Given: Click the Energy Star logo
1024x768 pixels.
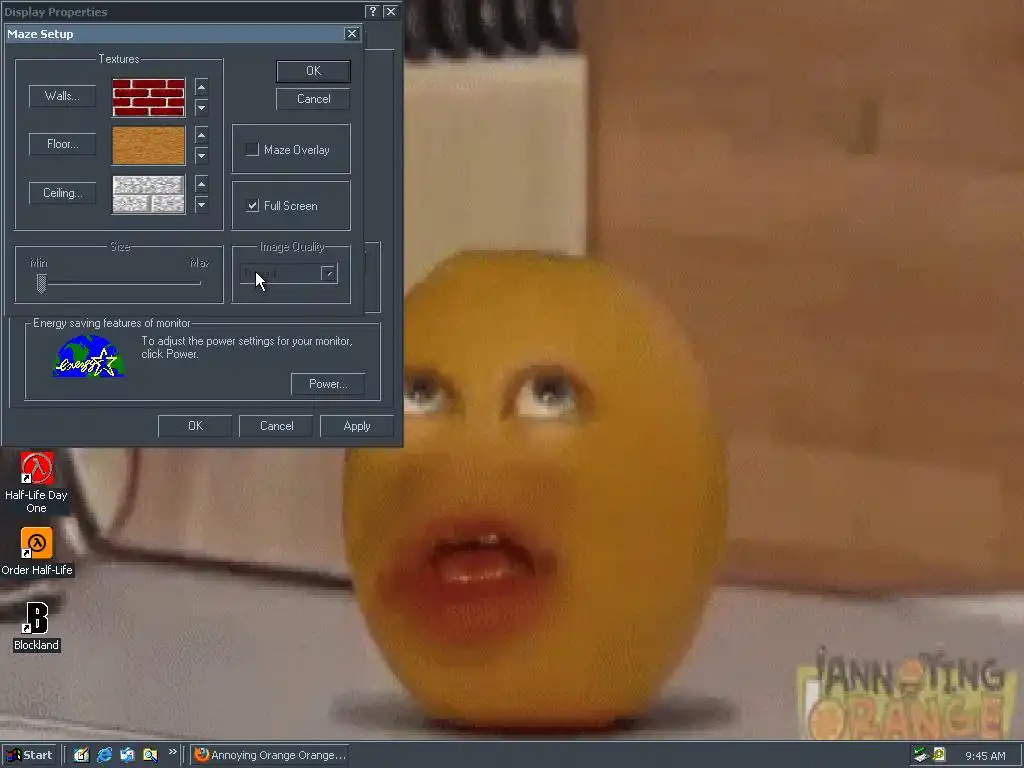Looking at the screenshot, I should (88, 357).
